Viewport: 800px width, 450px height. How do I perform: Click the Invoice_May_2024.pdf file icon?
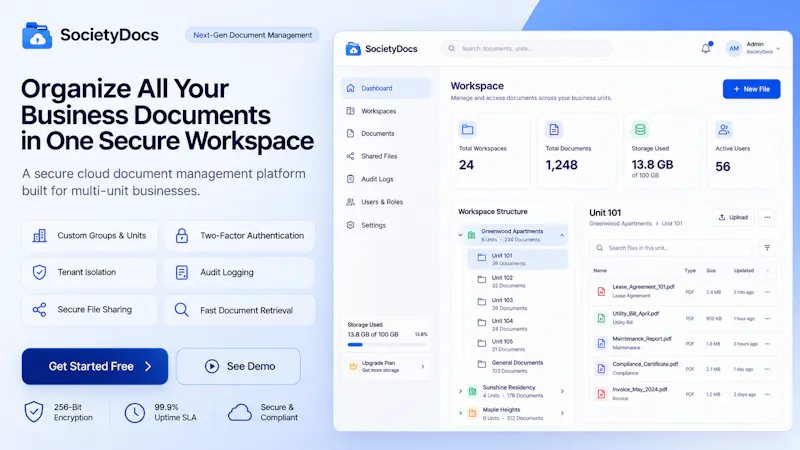pyautogui.click(x=602, y=394)
